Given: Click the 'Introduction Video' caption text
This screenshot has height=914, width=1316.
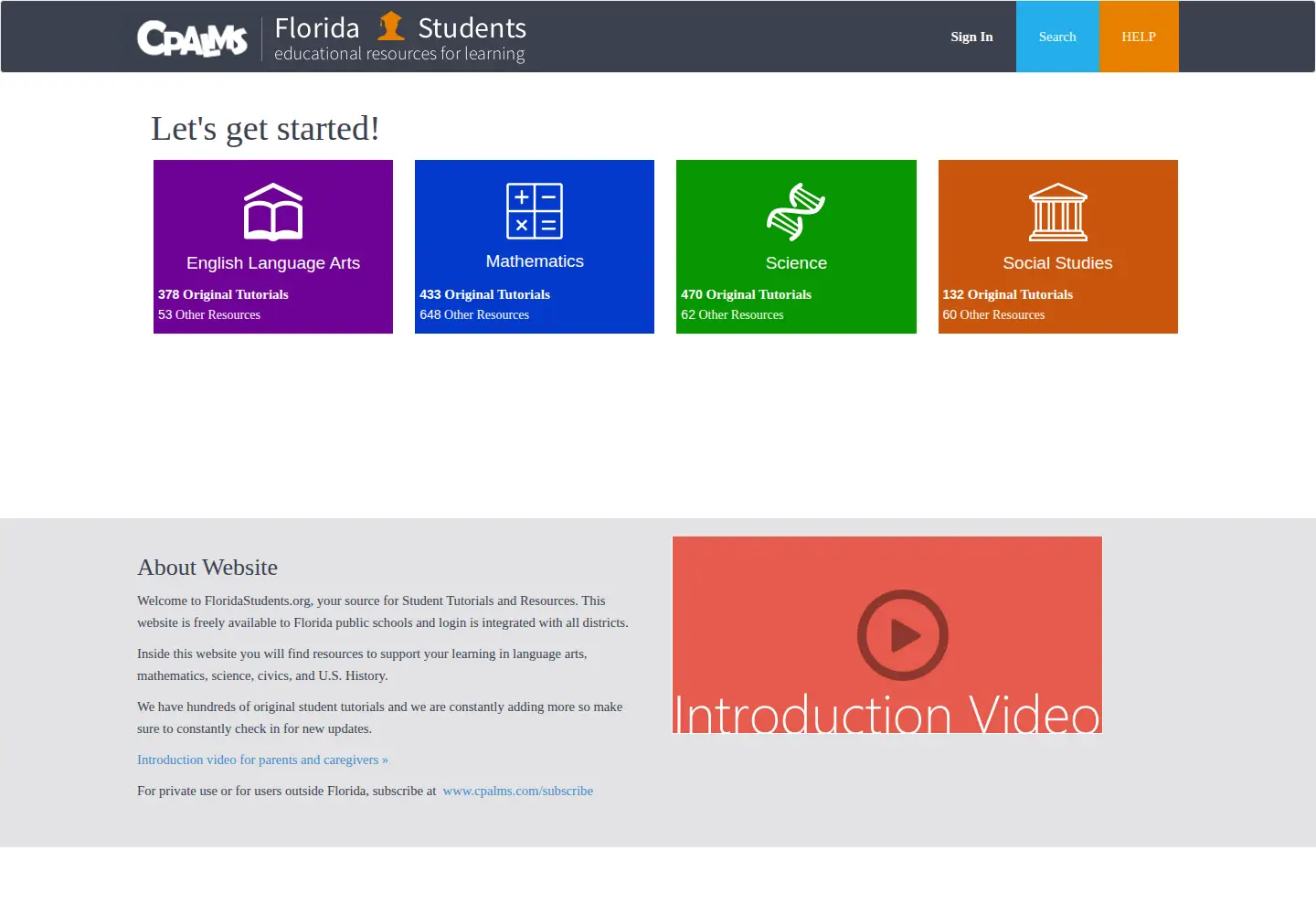Looking at the screenshot, I should coord(887,714).
